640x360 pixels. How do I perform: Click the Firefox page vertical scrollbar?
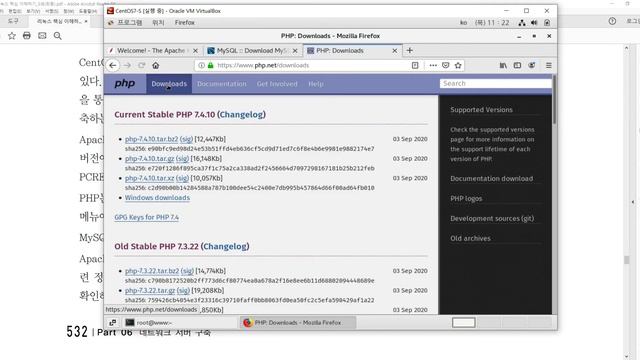tap(554, 194)
